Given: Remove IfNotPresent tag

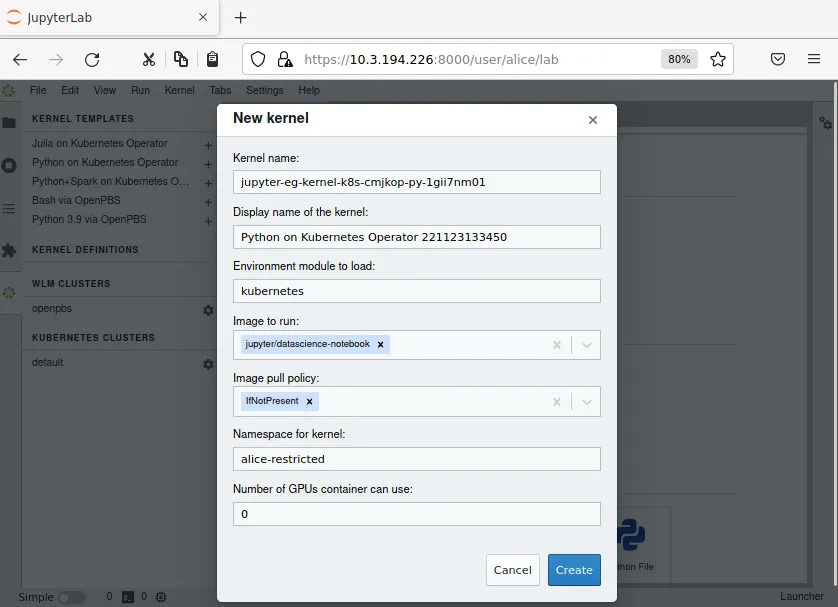Looking at the screenshot, I should point(309,401).
